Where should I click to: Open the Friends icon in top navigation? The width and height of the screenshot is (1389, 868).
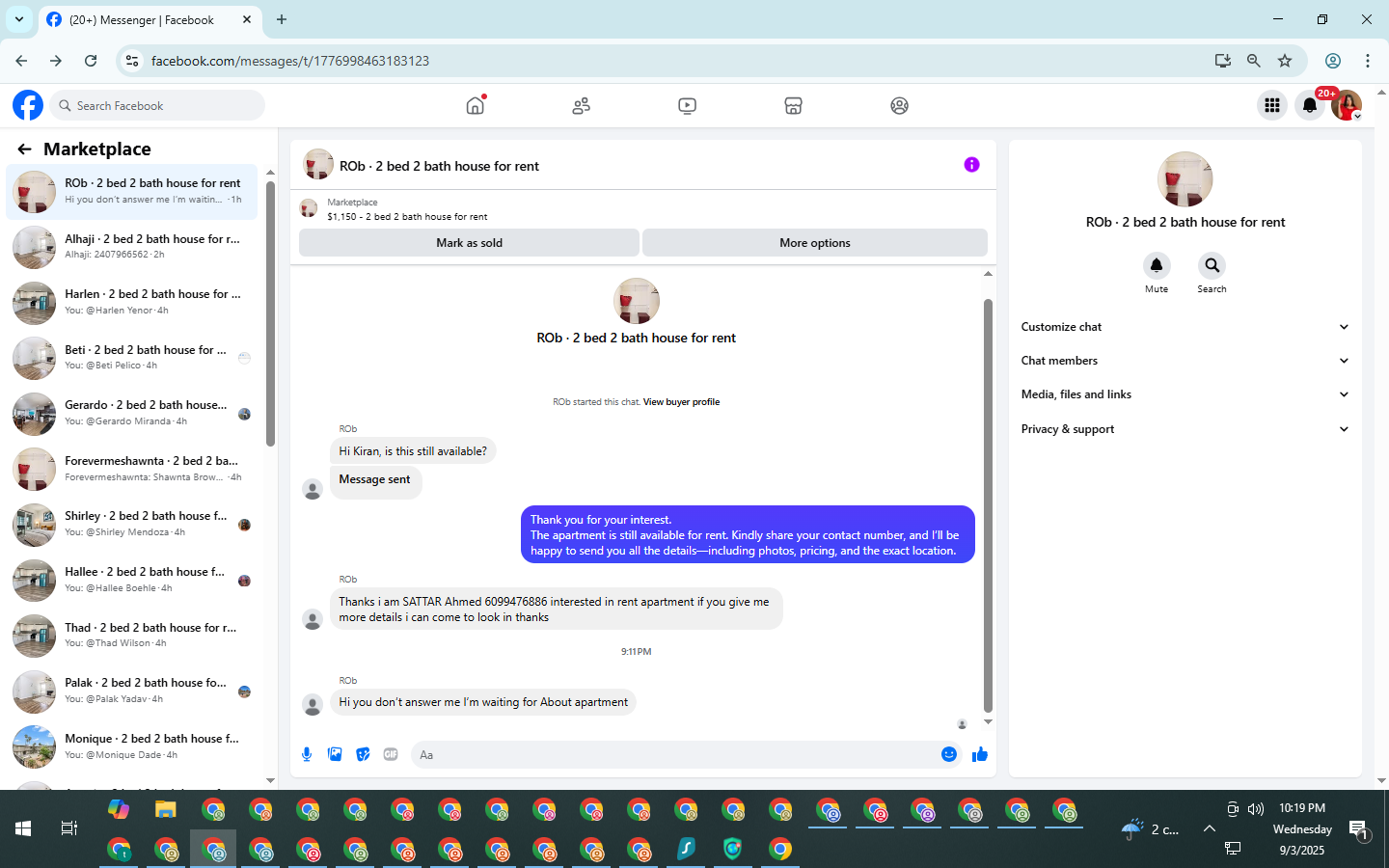(581, 106)
